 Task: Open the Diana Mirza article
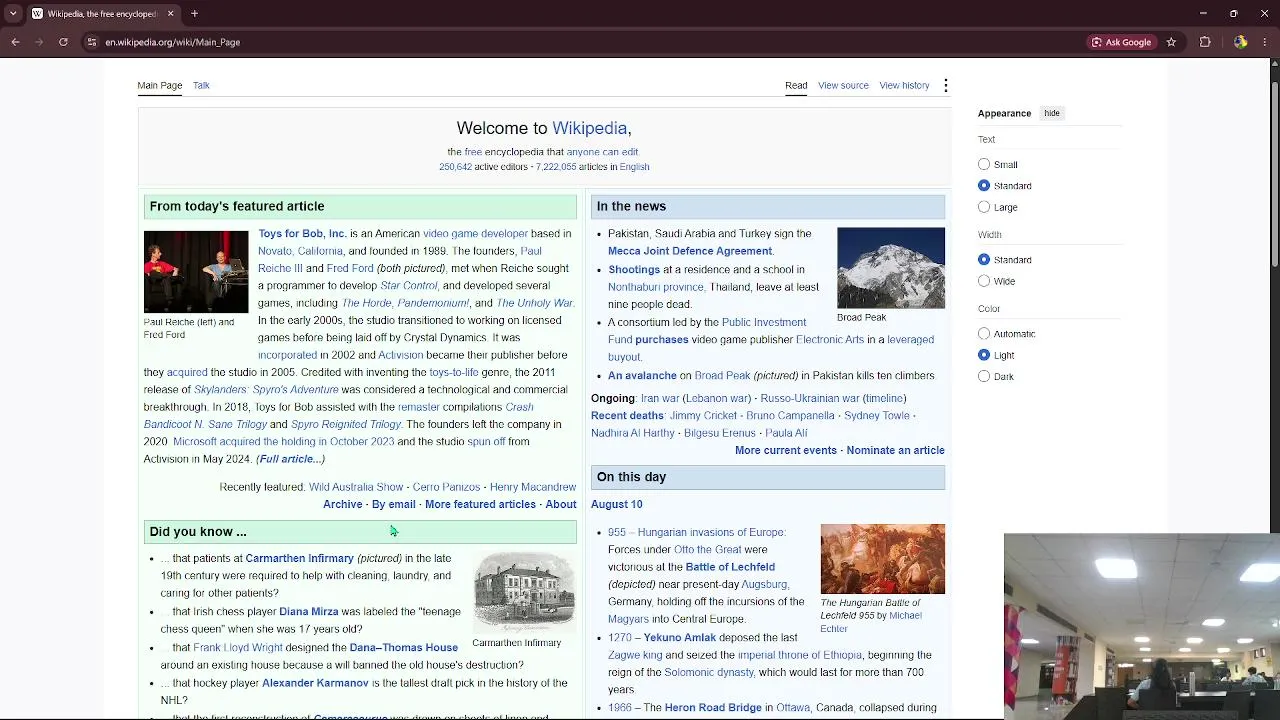(x=309, y=612)
